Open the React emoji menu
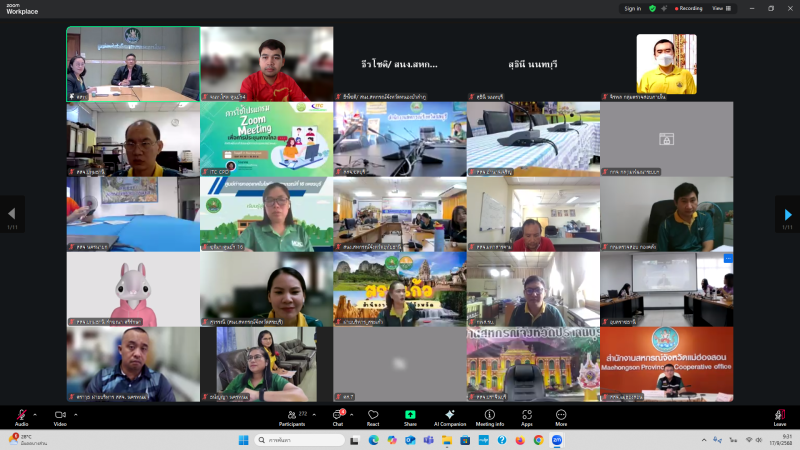 [373, 415]
